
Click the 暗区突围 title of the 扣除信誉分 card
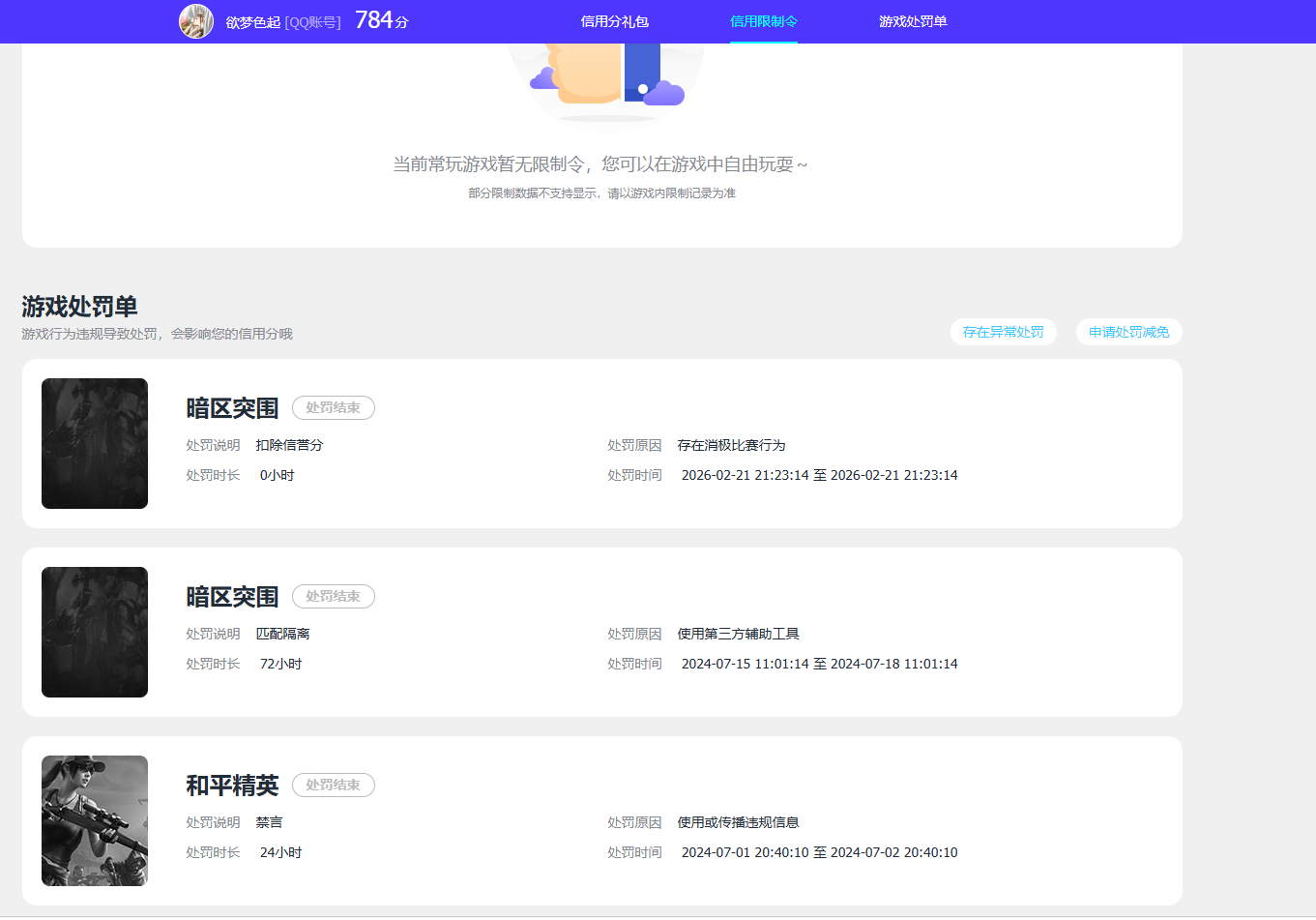pyautogui.click(x=232, y=408)
